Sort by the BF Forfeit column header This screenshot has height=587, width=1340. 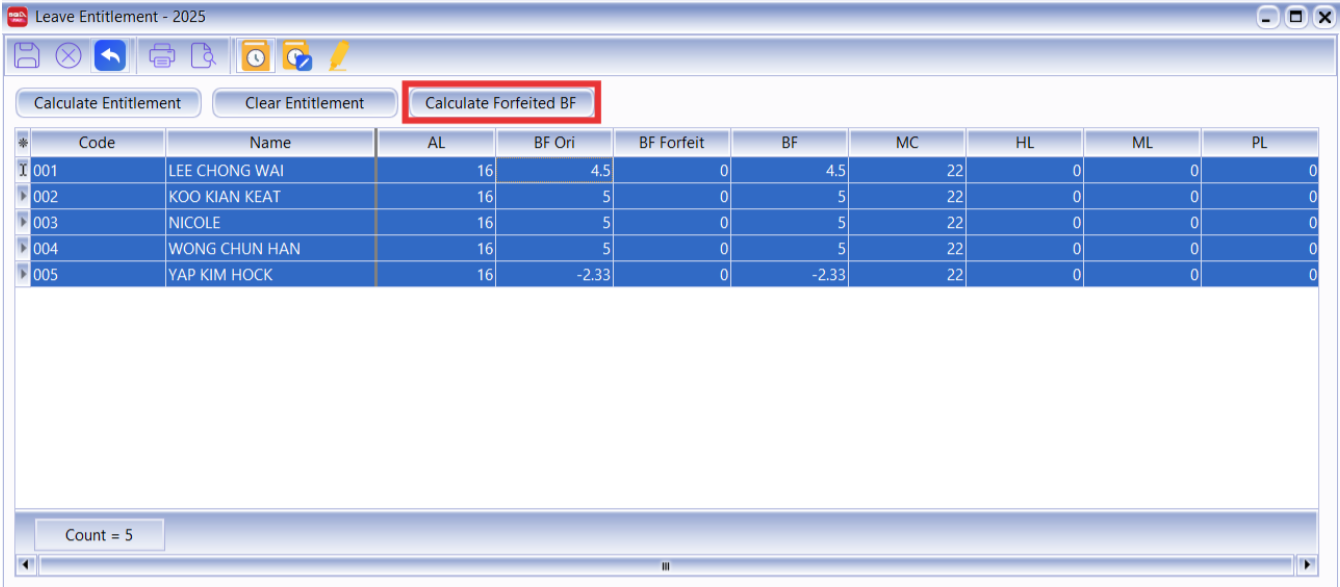pos(672,143)
